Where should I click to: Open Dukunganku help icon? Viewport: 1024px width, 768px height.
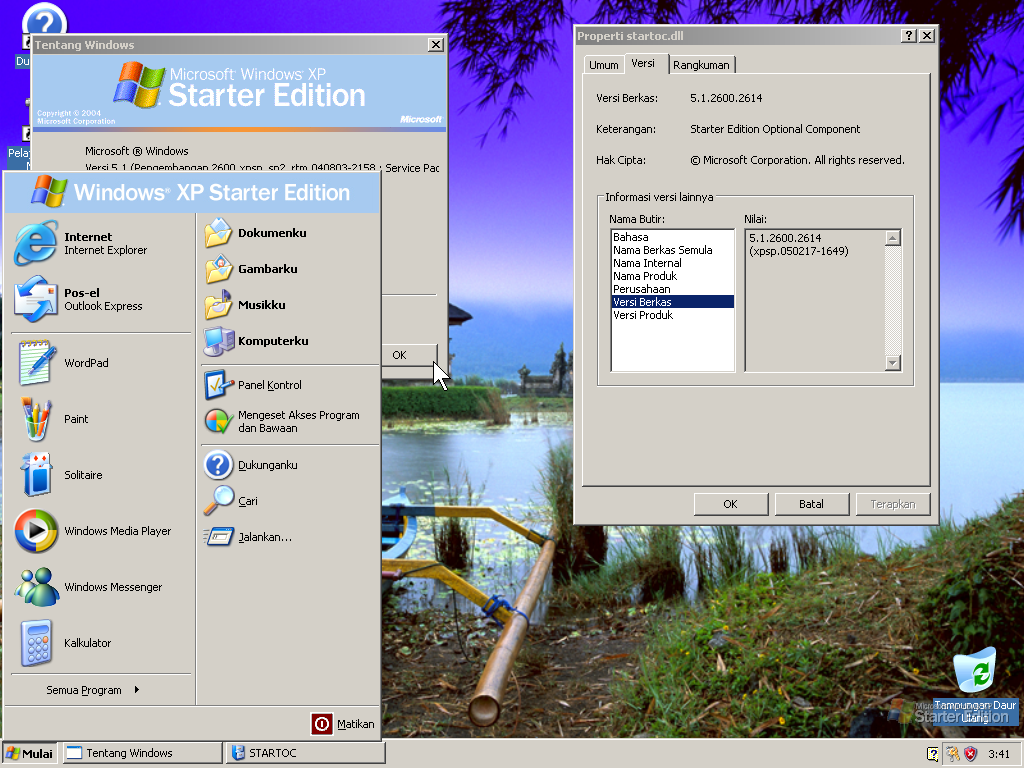click(218, 465)
